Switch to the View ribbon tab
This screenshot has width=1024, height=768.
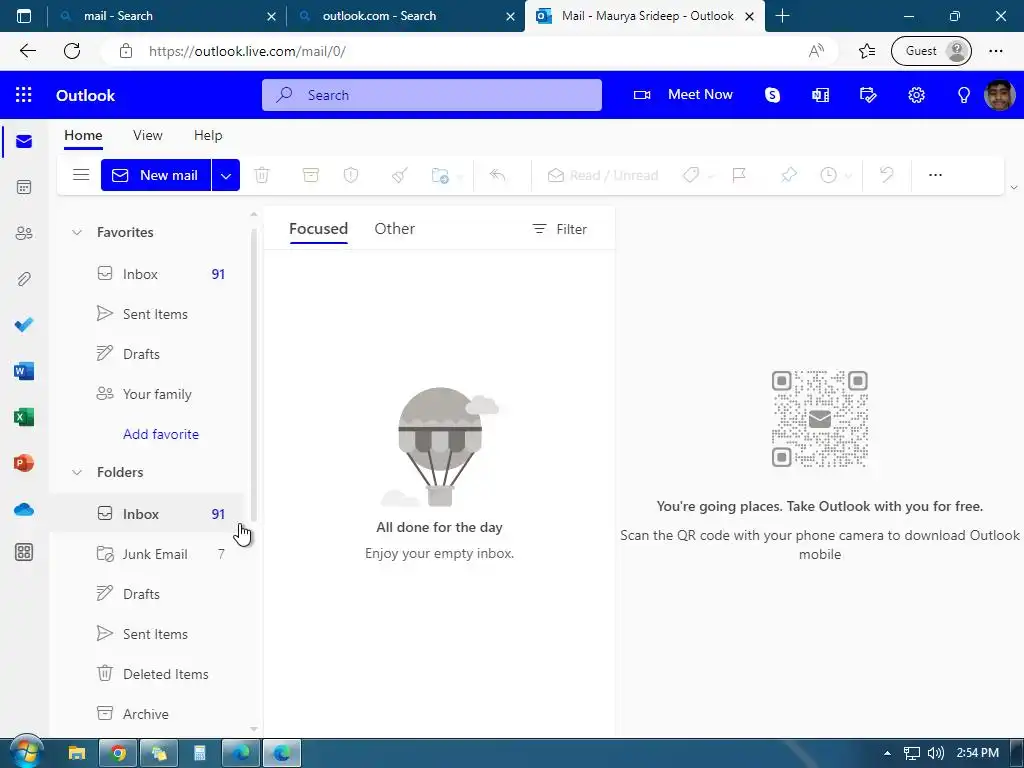tap(148, 135)
